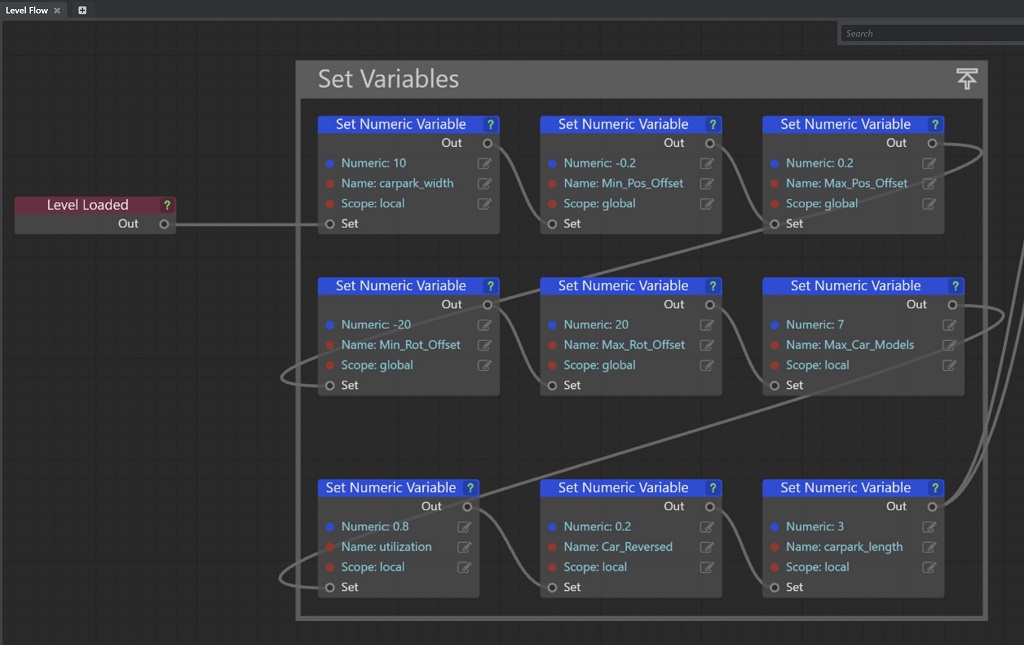This screenshot has width=1024, height=645.
Task: Click the edit pencil next to Numeric: 7
Action: click(x=949, y=325)
